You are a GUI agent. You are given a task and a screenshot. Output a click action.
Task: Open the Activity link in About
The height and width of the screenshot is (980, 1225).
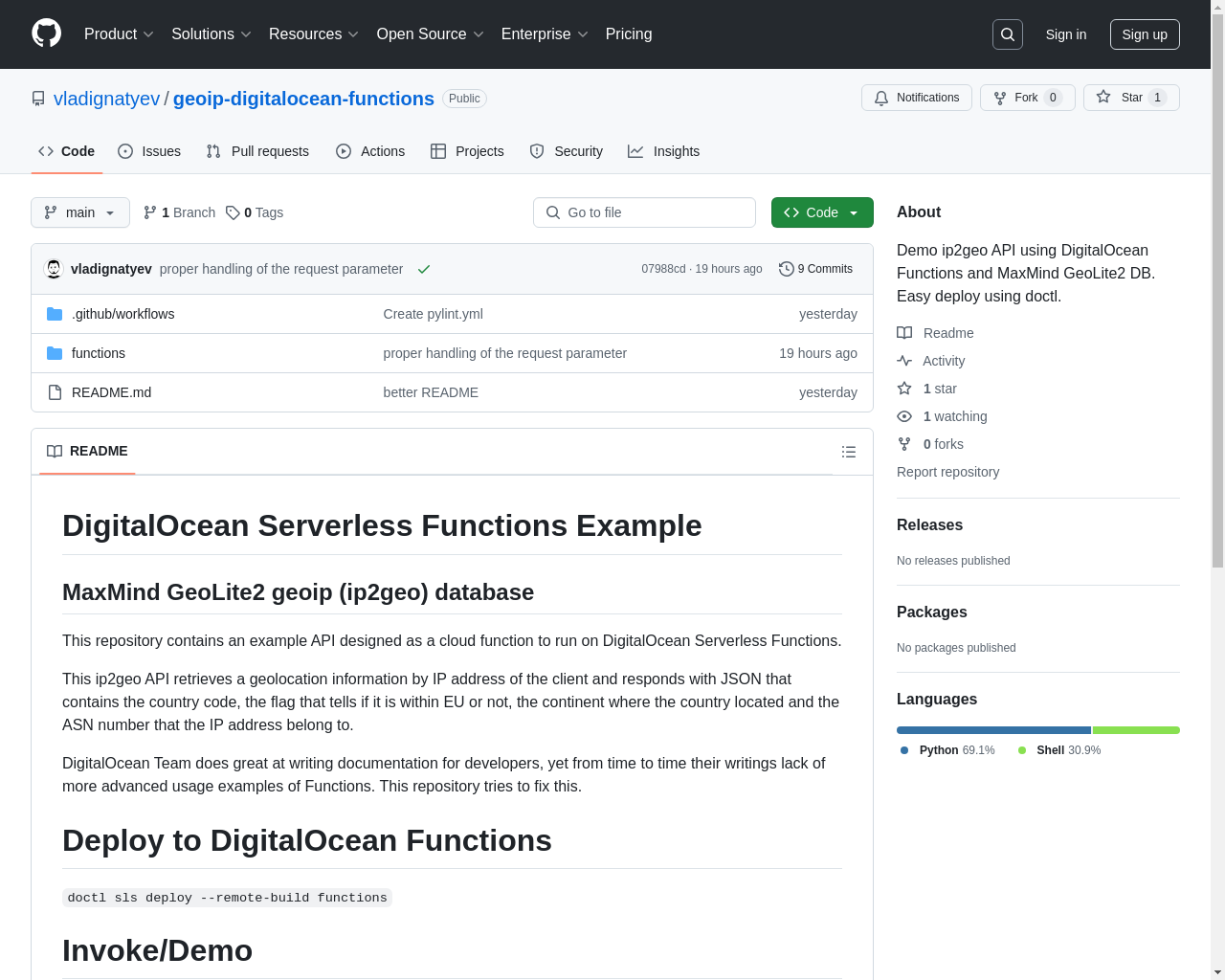[931, 361]
